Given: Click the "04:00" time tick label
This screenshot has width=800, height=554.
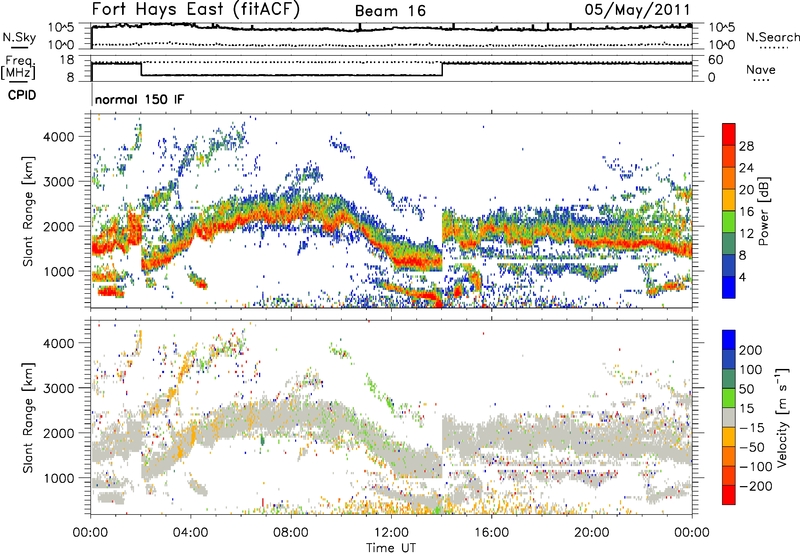Looking at the screenshot, I should point(191,533).
